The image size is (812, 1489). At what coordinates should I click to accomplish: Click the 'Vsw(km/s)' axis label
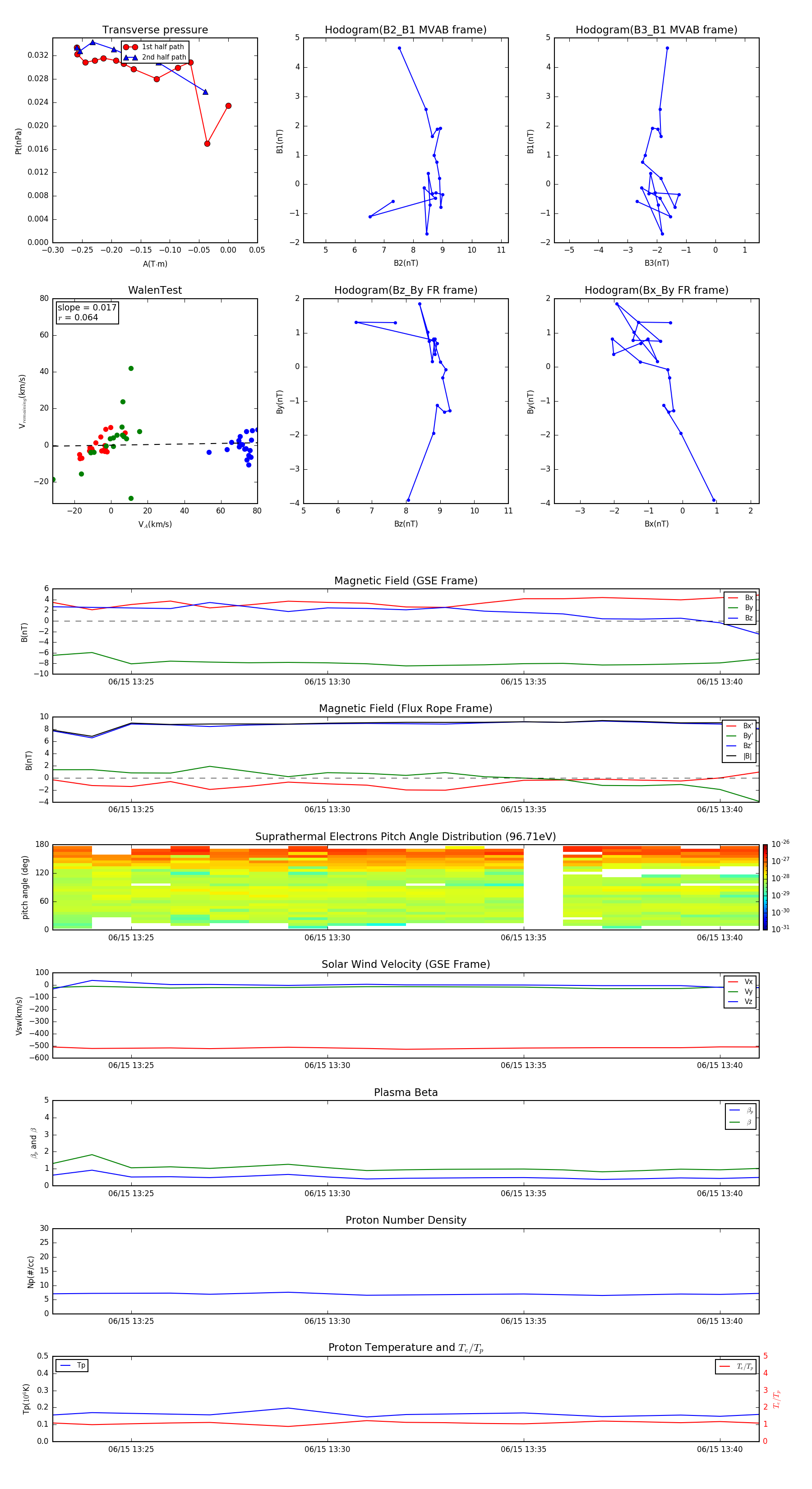pyautogui.click(x=18, y=1016)
